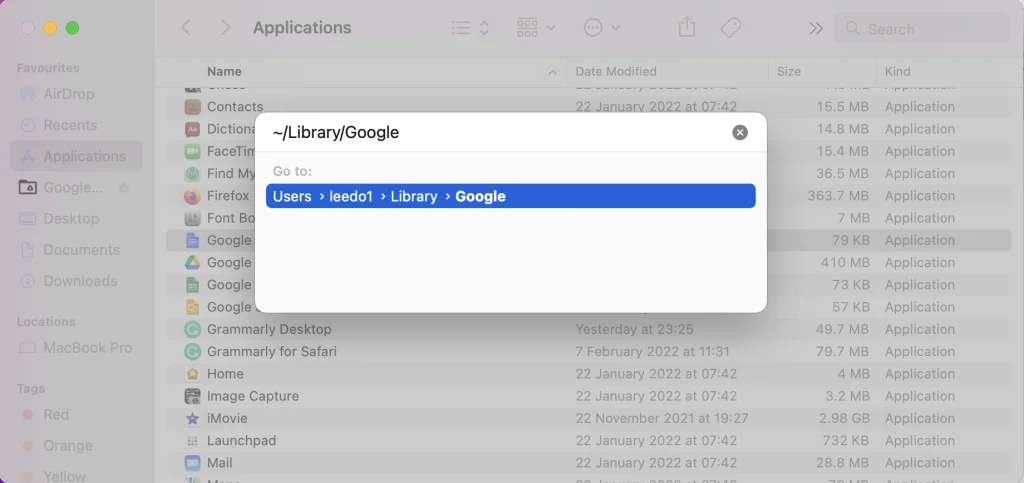
Task: Toggle the Name sort direction arrow
Action: click(552, 72)
